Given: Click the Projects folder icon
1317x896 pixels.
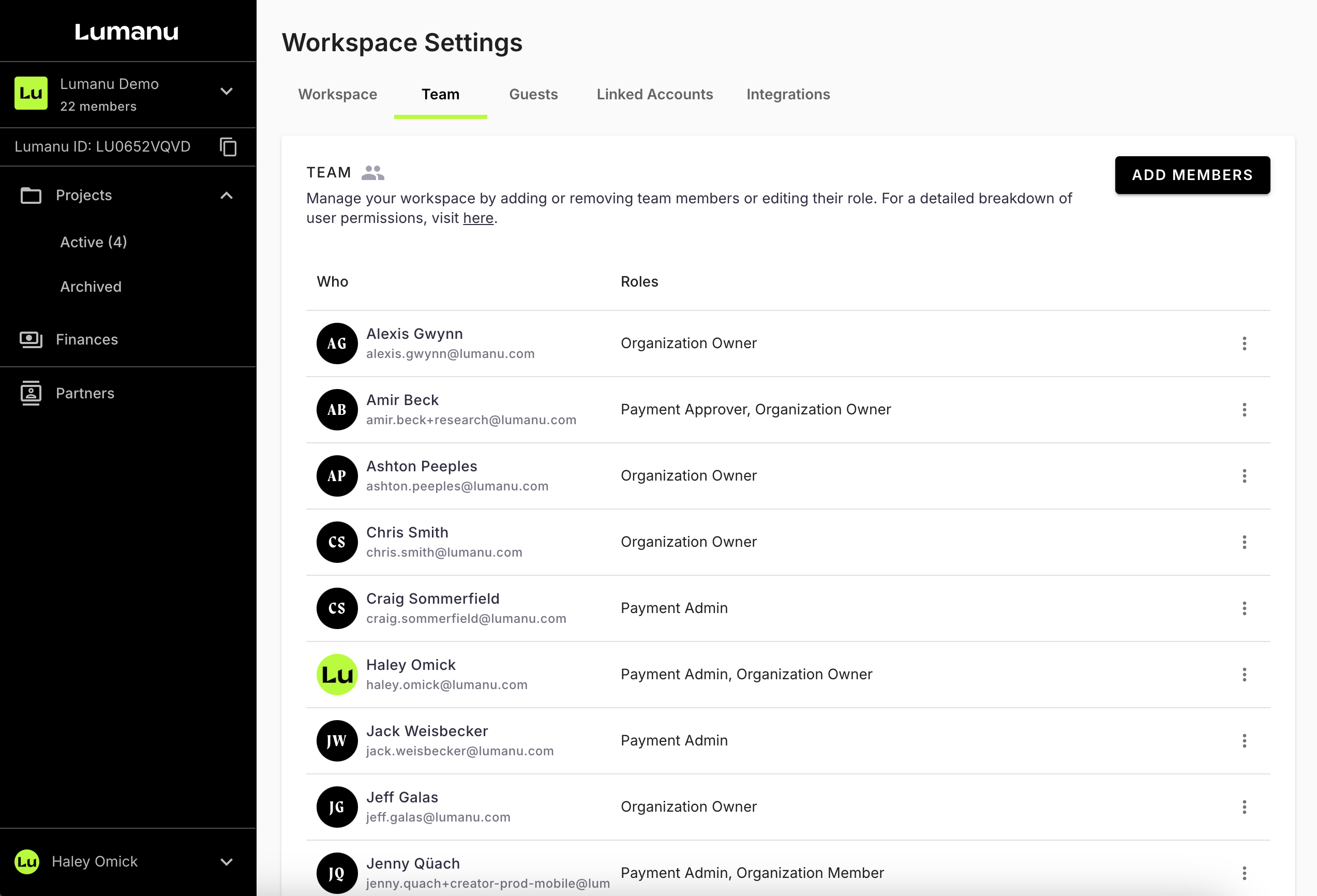Looking at the screenshot, I should tap(31, 196).
